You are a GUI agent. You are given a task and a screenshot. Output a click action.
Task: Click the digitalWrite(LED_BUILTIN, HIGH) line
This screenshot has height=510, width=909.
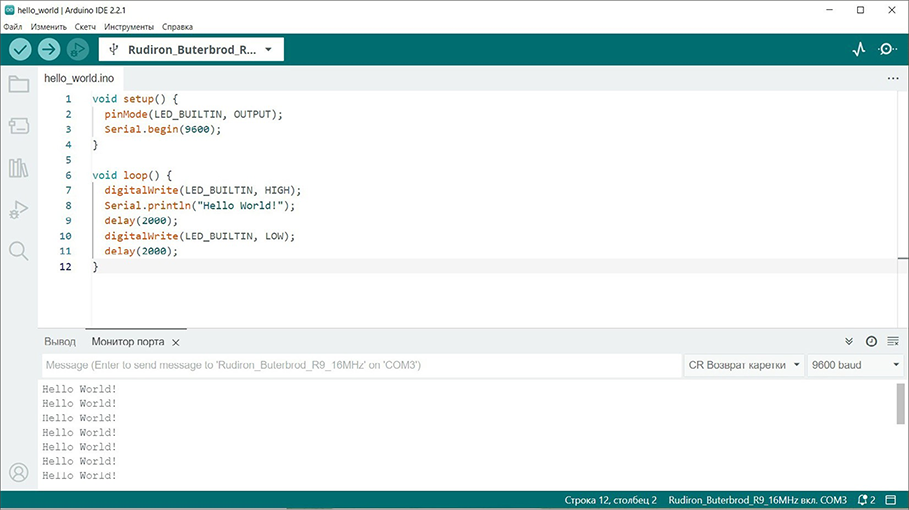tap(203, 190)
